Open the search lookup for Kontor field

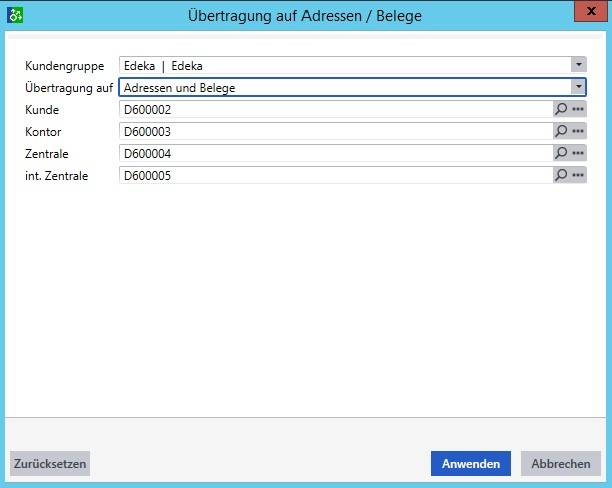coord(561,131)
